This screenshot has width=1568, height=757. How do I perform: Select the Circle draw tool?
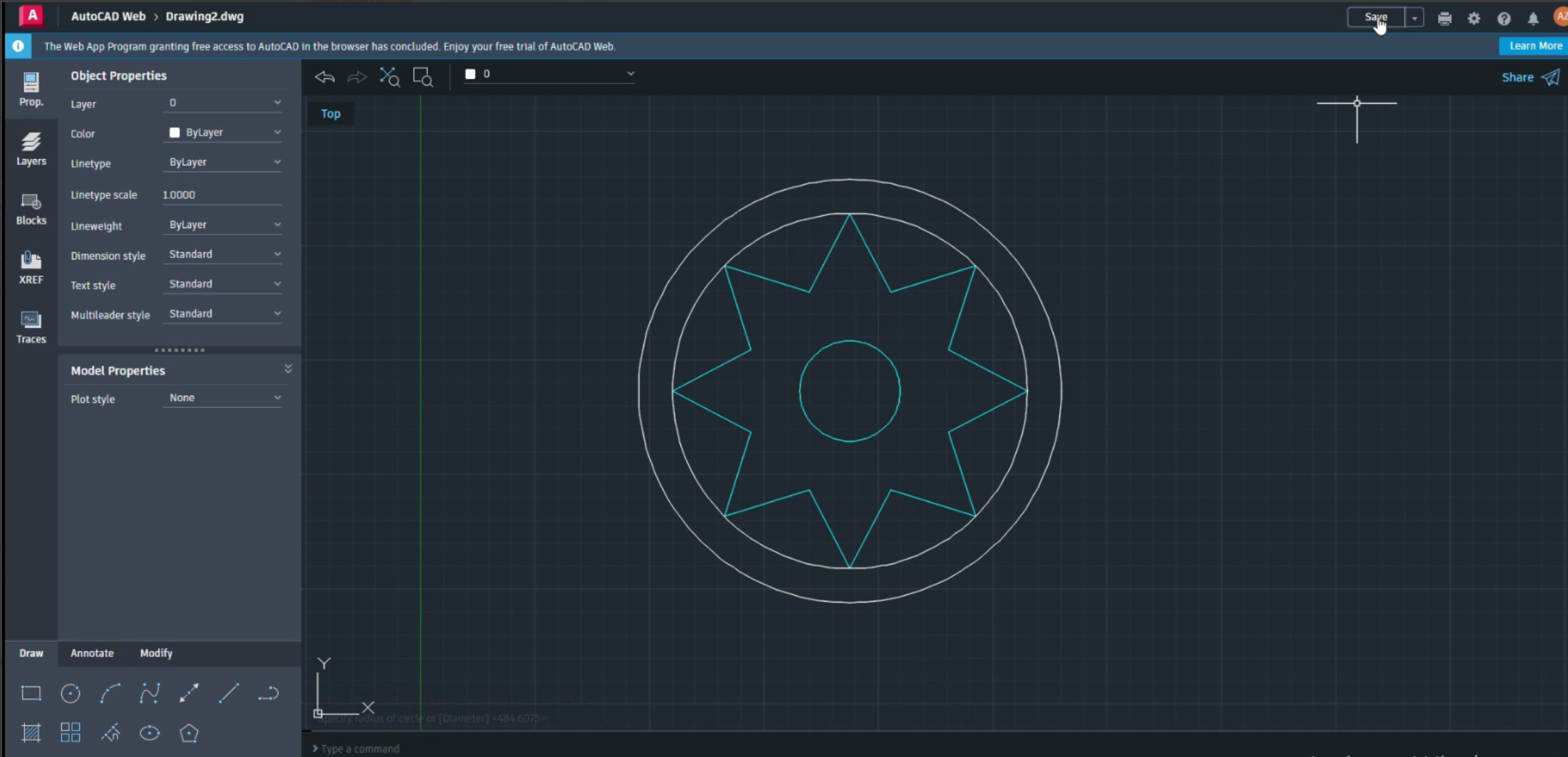(71, 694)
